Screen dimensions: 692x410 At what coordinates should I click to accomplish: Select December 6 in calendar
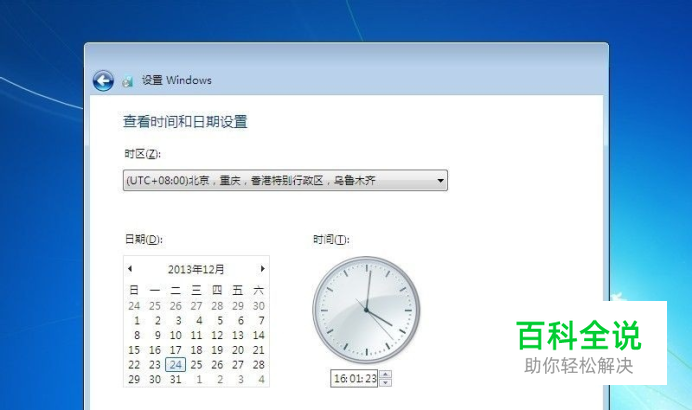(241, 320)
